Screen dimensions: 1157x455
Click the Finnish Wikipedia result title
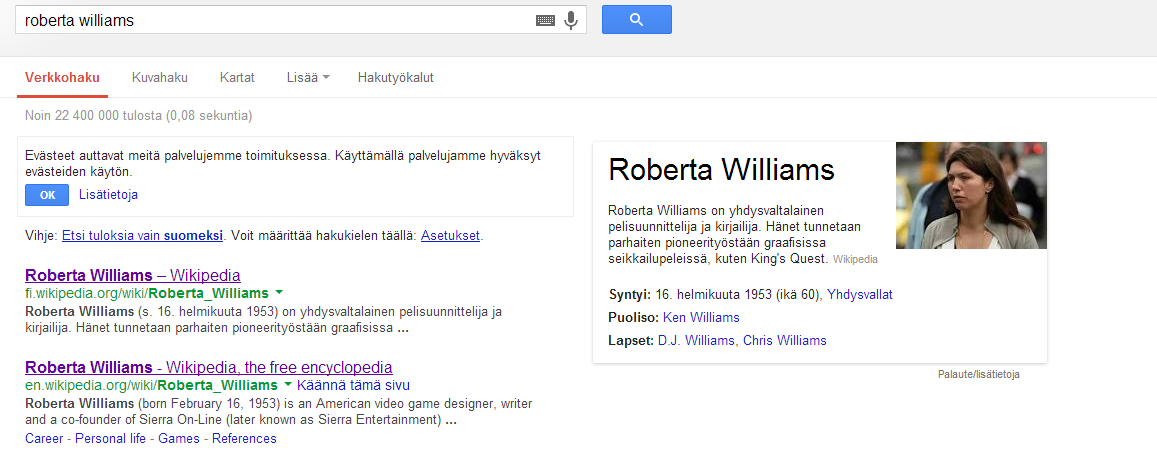tap(132, 275)
